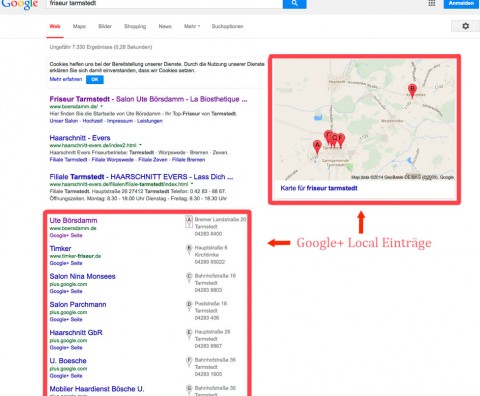Open Mobiler Haardienst Bösche U. listing
The image size is (480, 396).
(x=97, y=389)
